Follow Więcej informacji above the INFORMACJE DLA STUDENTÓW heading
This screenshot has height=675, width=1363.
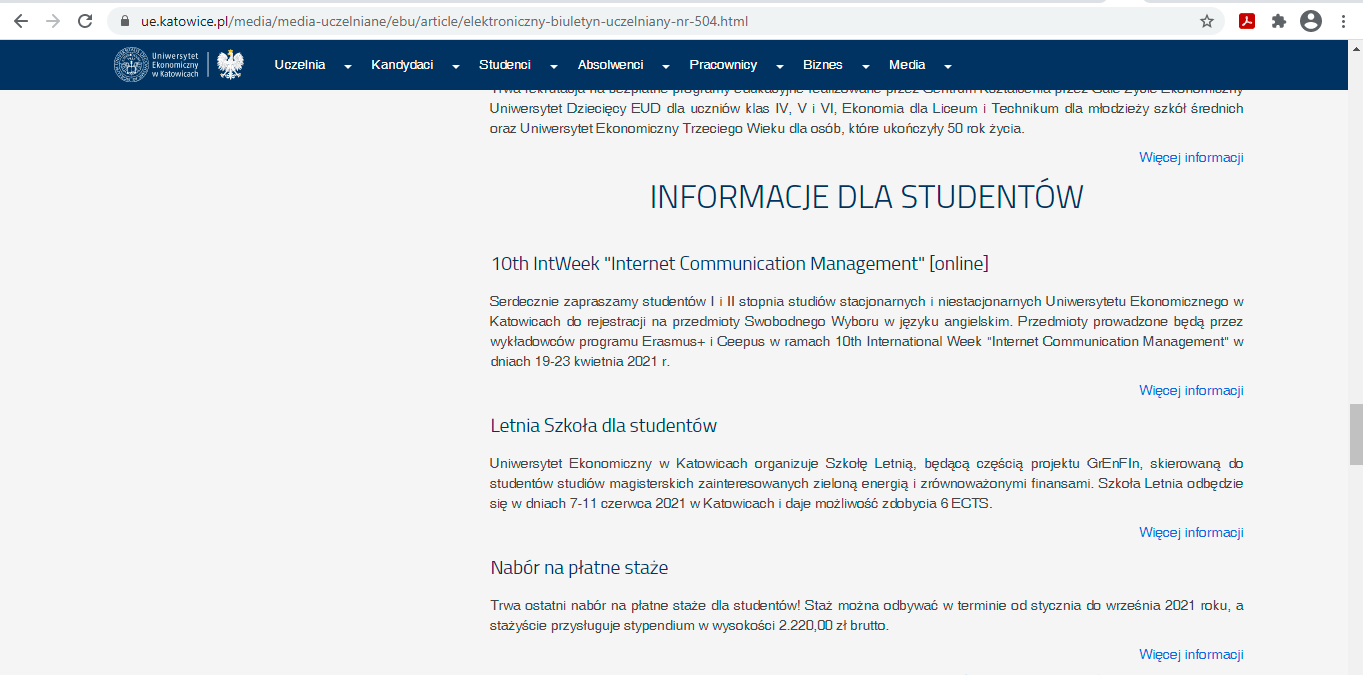click(1191, 157)
